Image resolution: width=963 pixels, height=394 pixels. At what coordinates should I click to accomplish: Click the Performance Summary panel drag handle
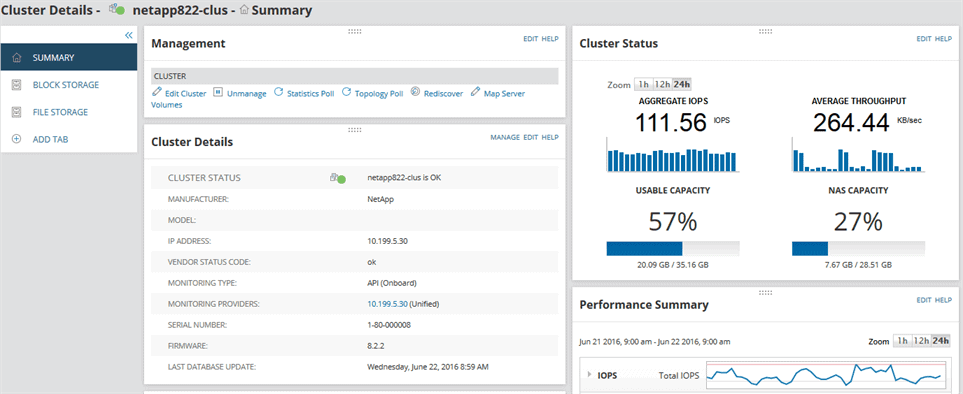[765, 292]
